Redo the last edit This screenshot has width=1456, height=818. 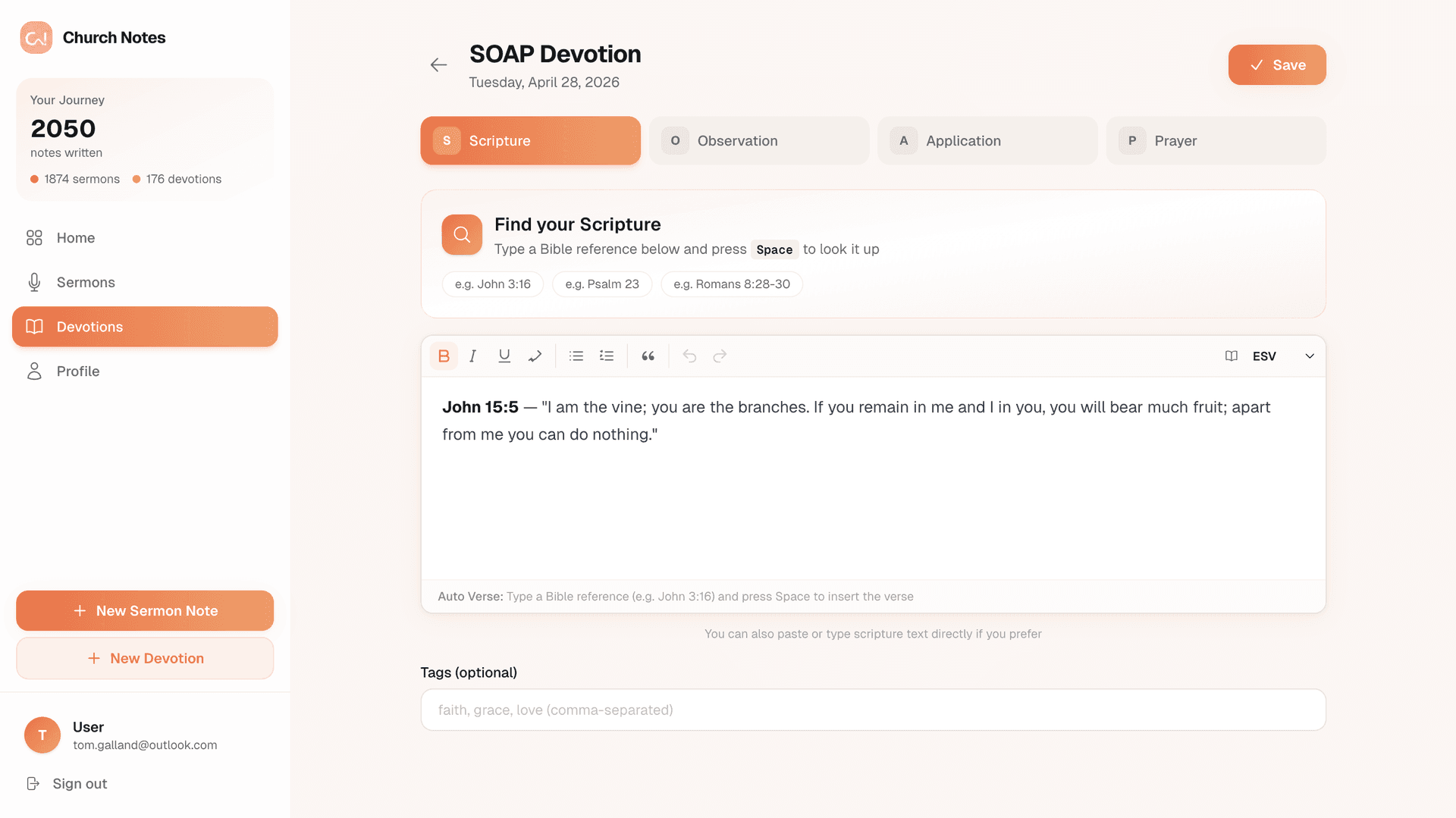[x=719, y=356]
